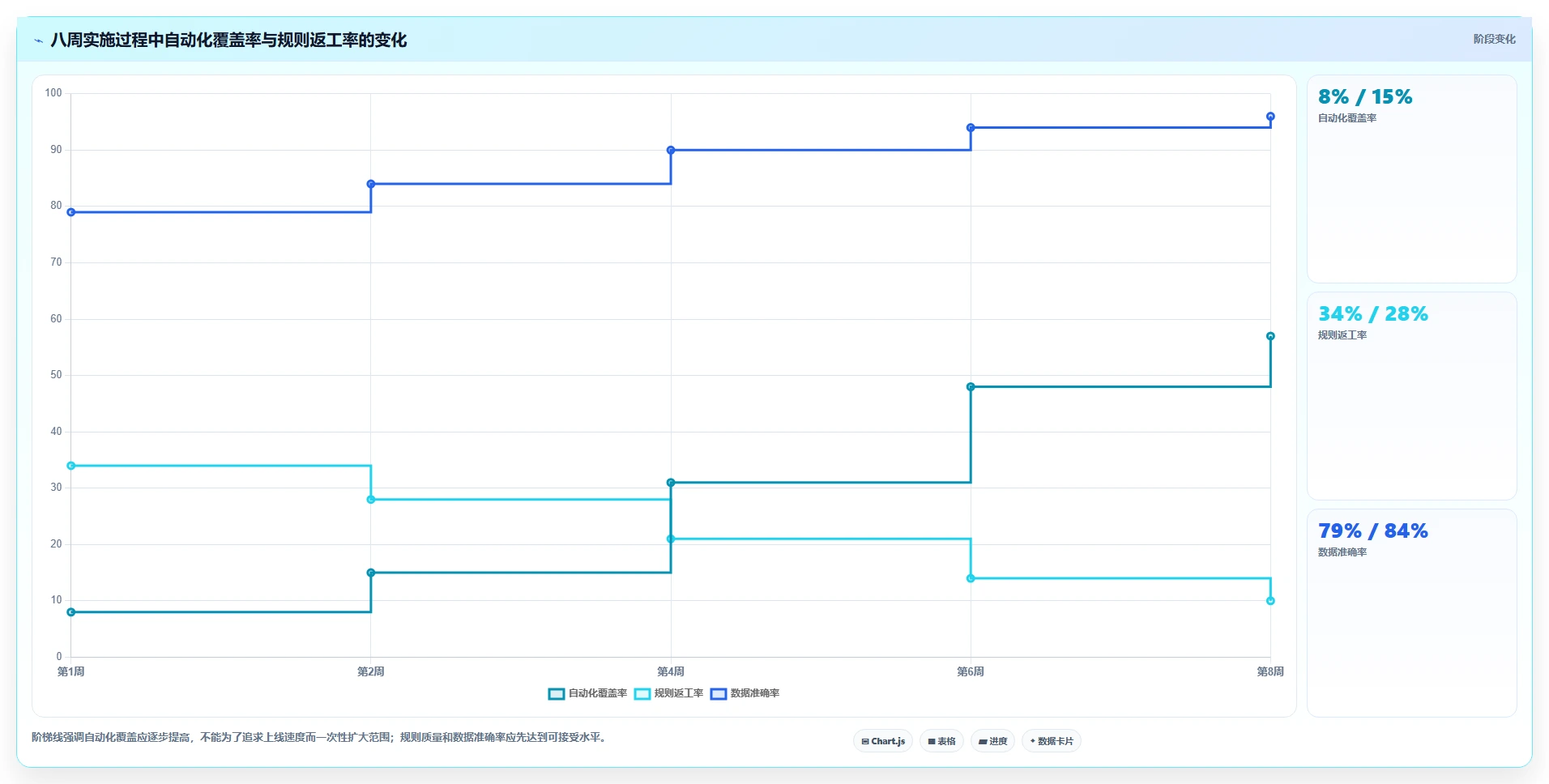
Task: Select the 第1周 自动化覆盖率 point at 8
Action: click(71, 612)
